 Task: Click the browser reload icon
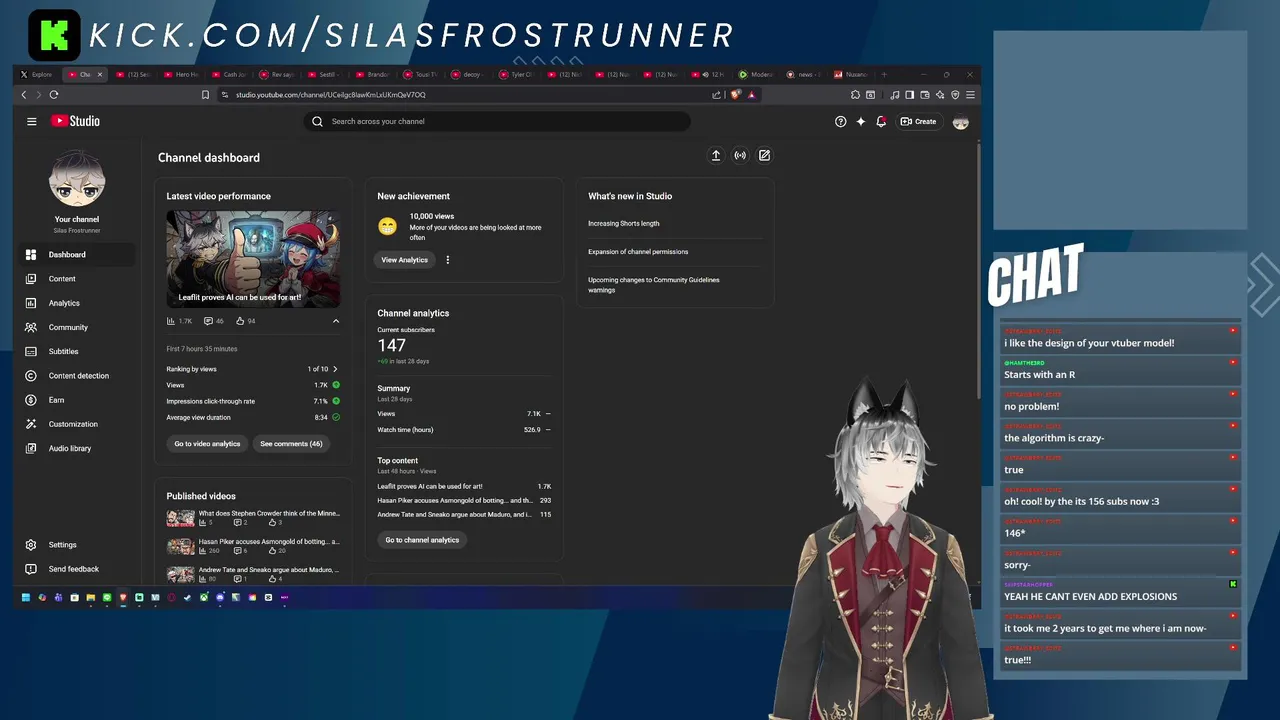[x=54, y=95]
